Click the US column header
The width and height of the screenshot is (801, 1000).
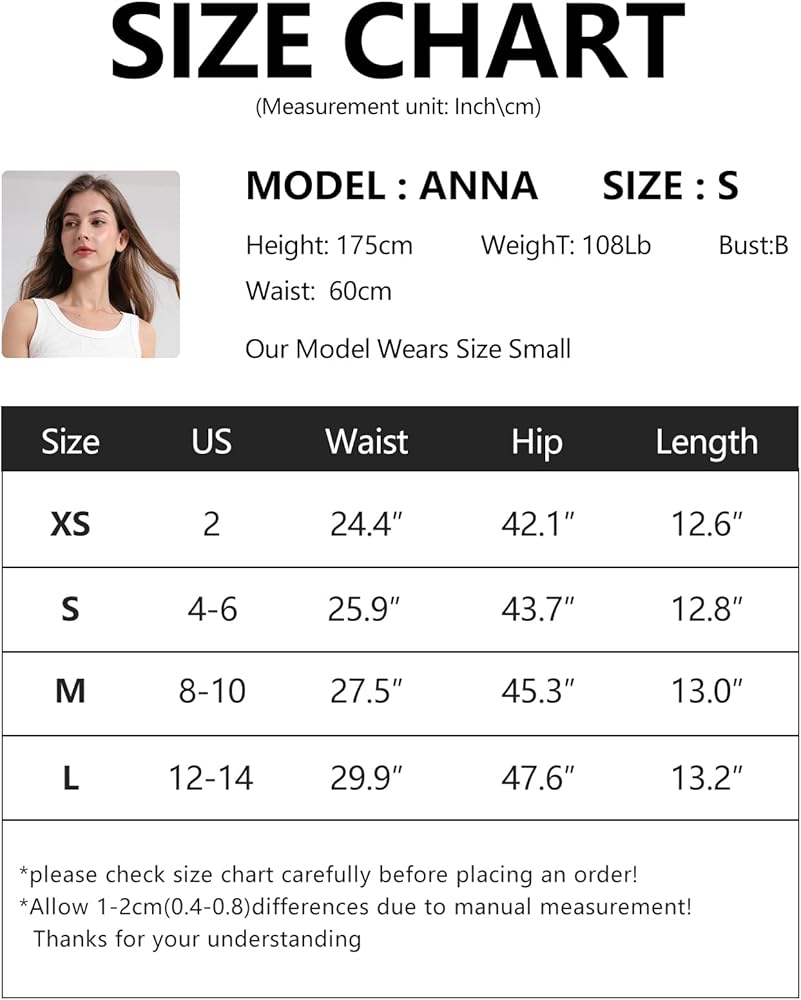pyautogui.click(x=211, y=442)
